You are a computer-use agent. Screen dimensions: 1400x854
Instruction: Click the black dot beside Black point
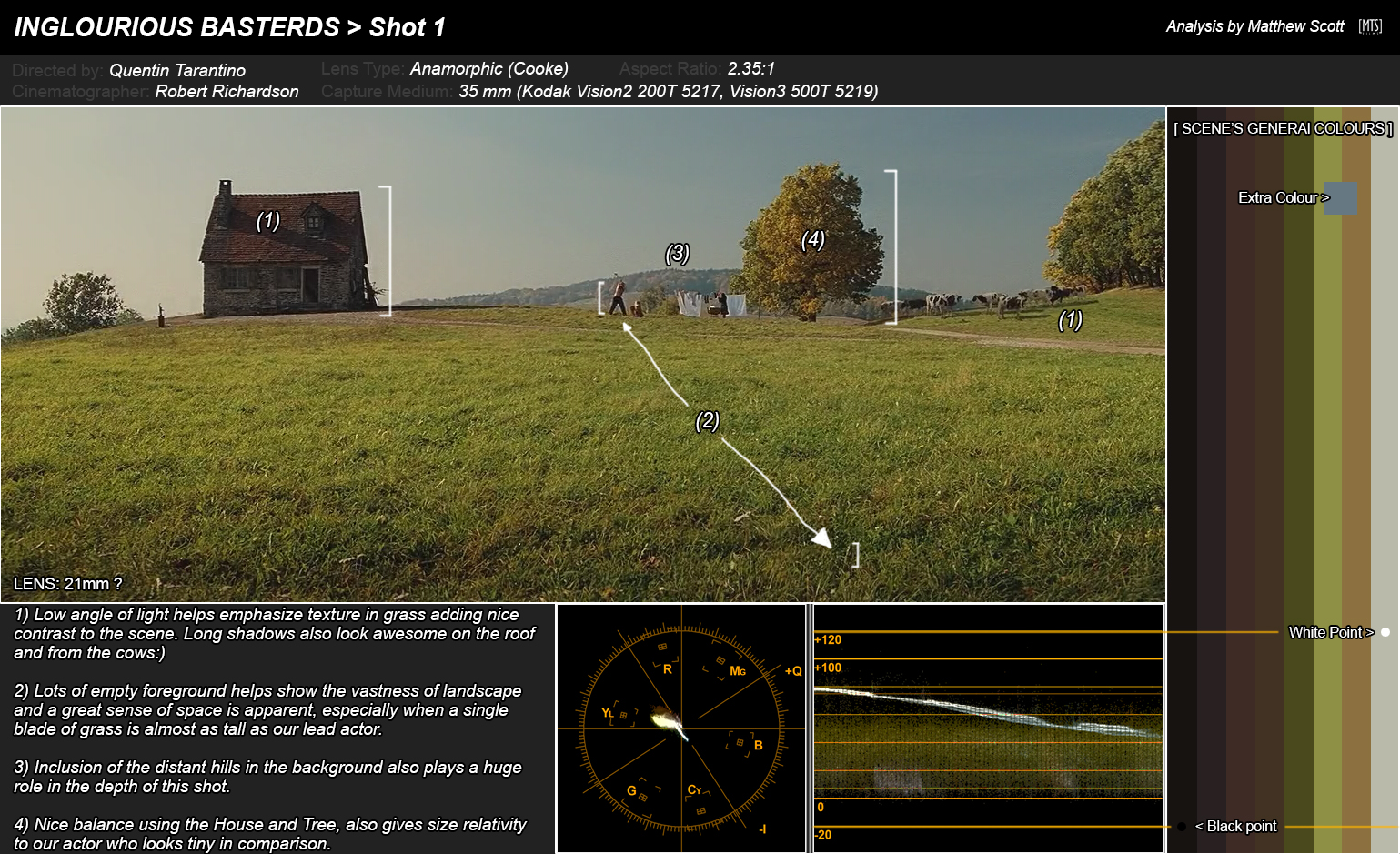[x=1181, y=827]
